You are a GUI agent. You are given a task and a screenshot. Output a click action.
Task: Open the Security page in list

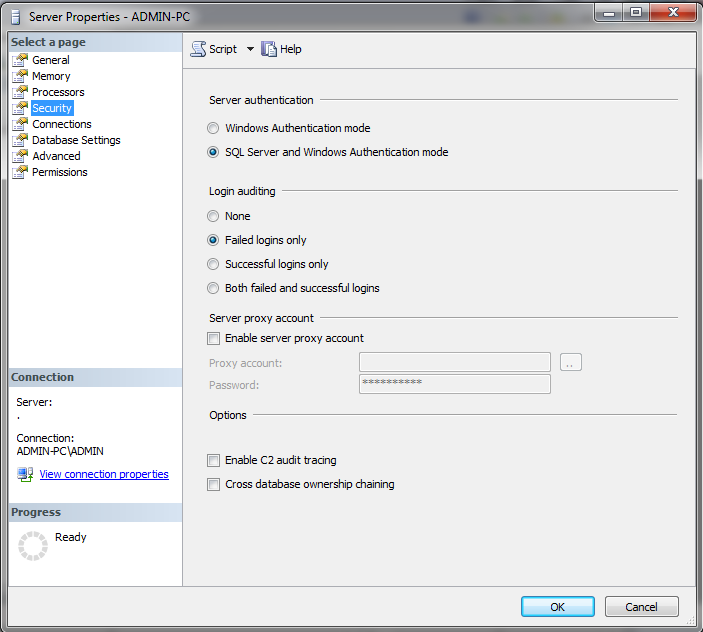click(x=52, y=108)
